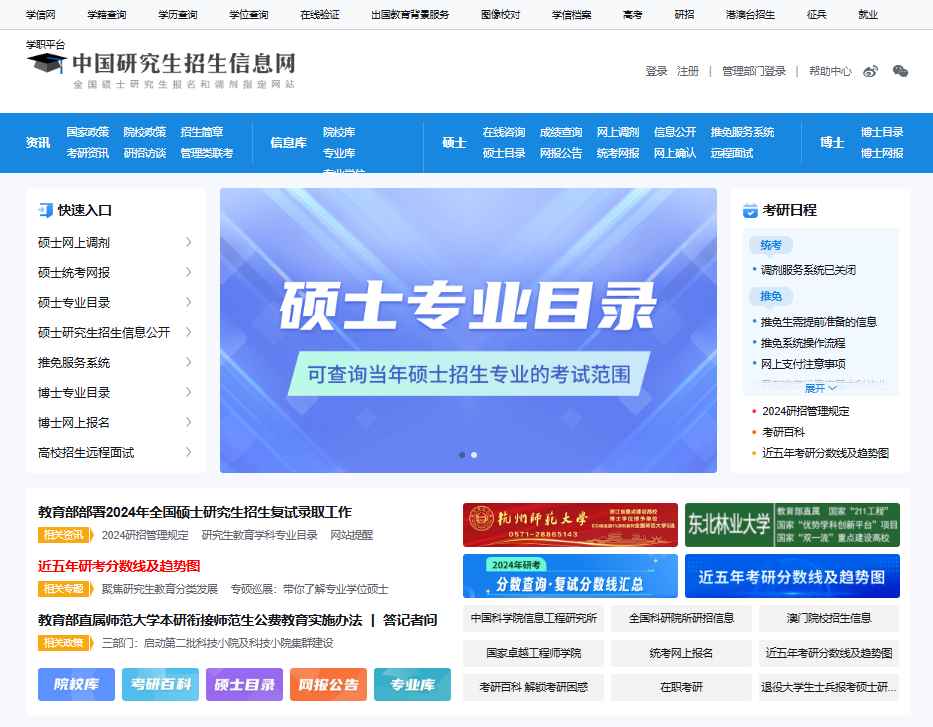Open 中国科学院信息工程研究所 link
This screenshot has width=933, height=727.
[x=533, y=619]
